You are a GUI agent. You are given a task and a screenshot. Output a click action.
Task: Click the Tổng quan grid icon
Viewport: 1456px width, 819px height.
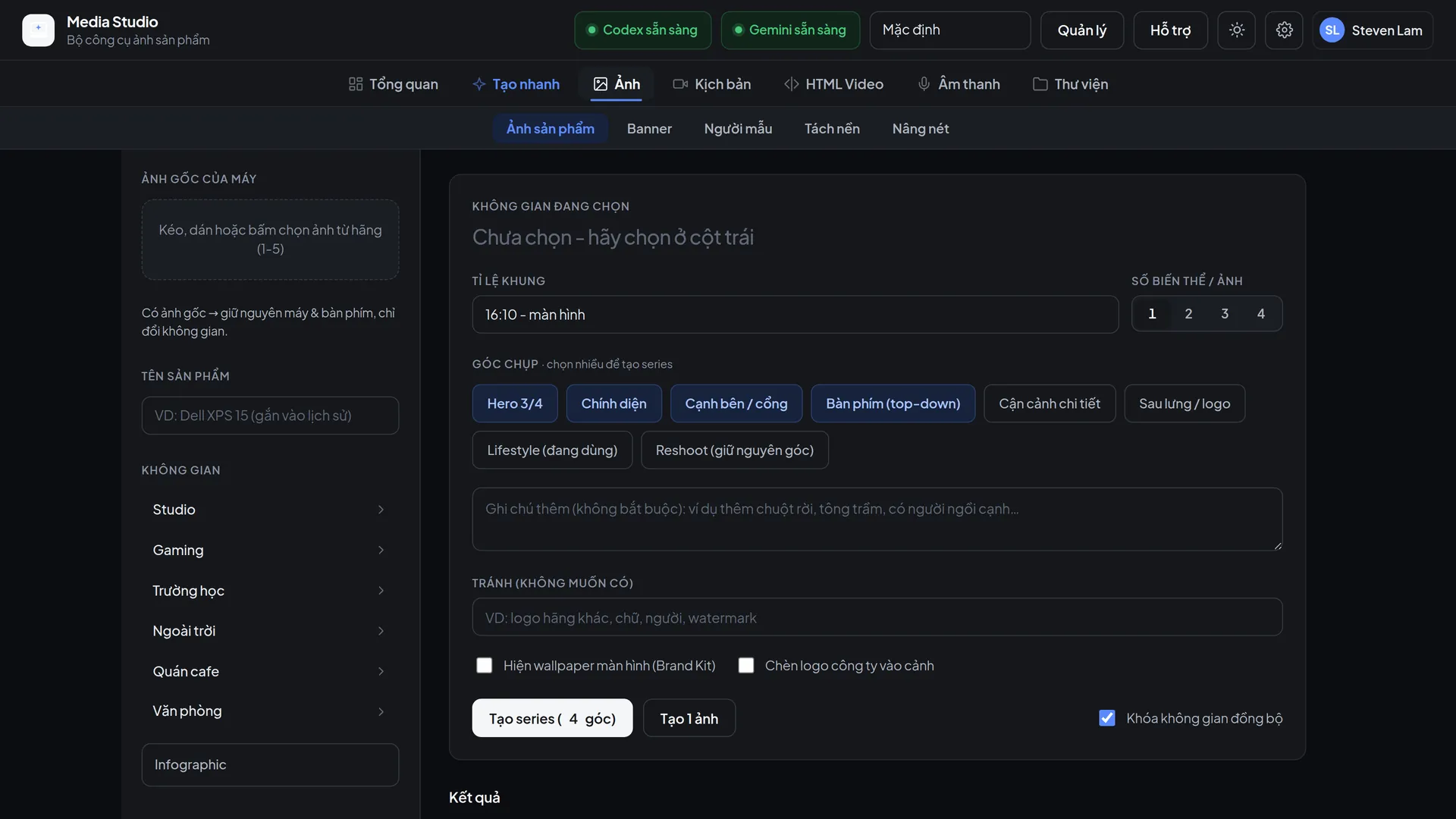point(356,84)
